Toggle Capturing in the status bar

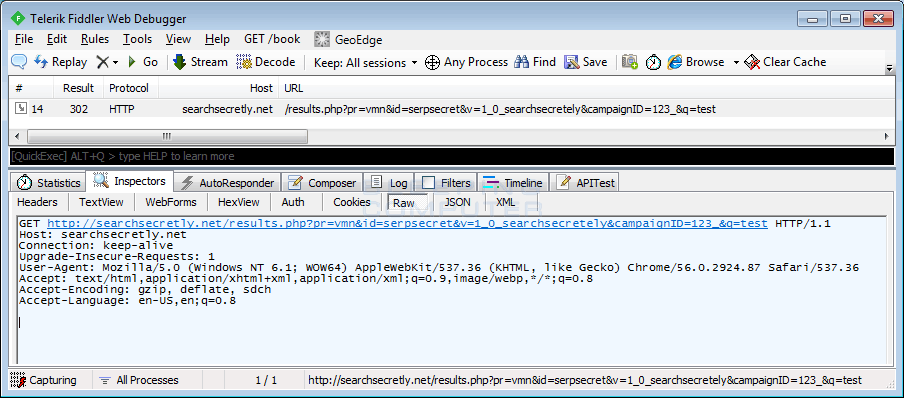click(x=44, y=380)
